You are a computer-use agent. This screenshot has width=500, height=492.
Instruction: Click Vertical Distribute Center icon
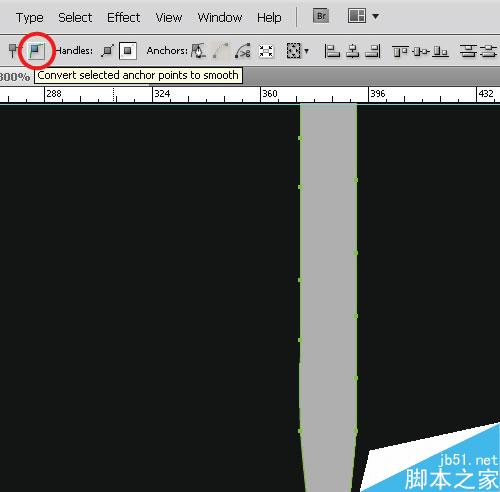(x=489, y=51)
